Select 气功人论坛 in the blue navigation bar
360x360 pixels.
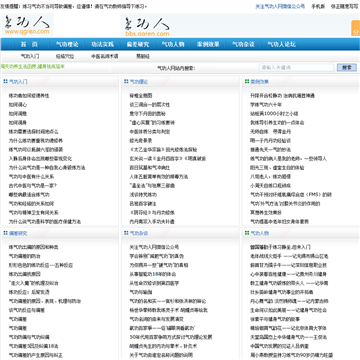tap(281, 44)
